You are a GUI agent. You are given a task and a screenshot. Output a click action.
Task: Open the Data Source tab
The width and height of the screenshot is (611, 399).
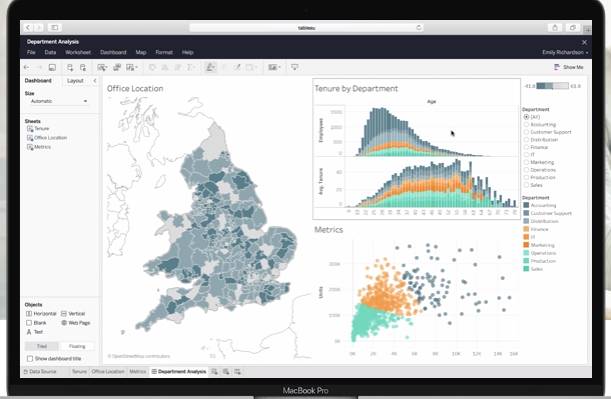40,372
